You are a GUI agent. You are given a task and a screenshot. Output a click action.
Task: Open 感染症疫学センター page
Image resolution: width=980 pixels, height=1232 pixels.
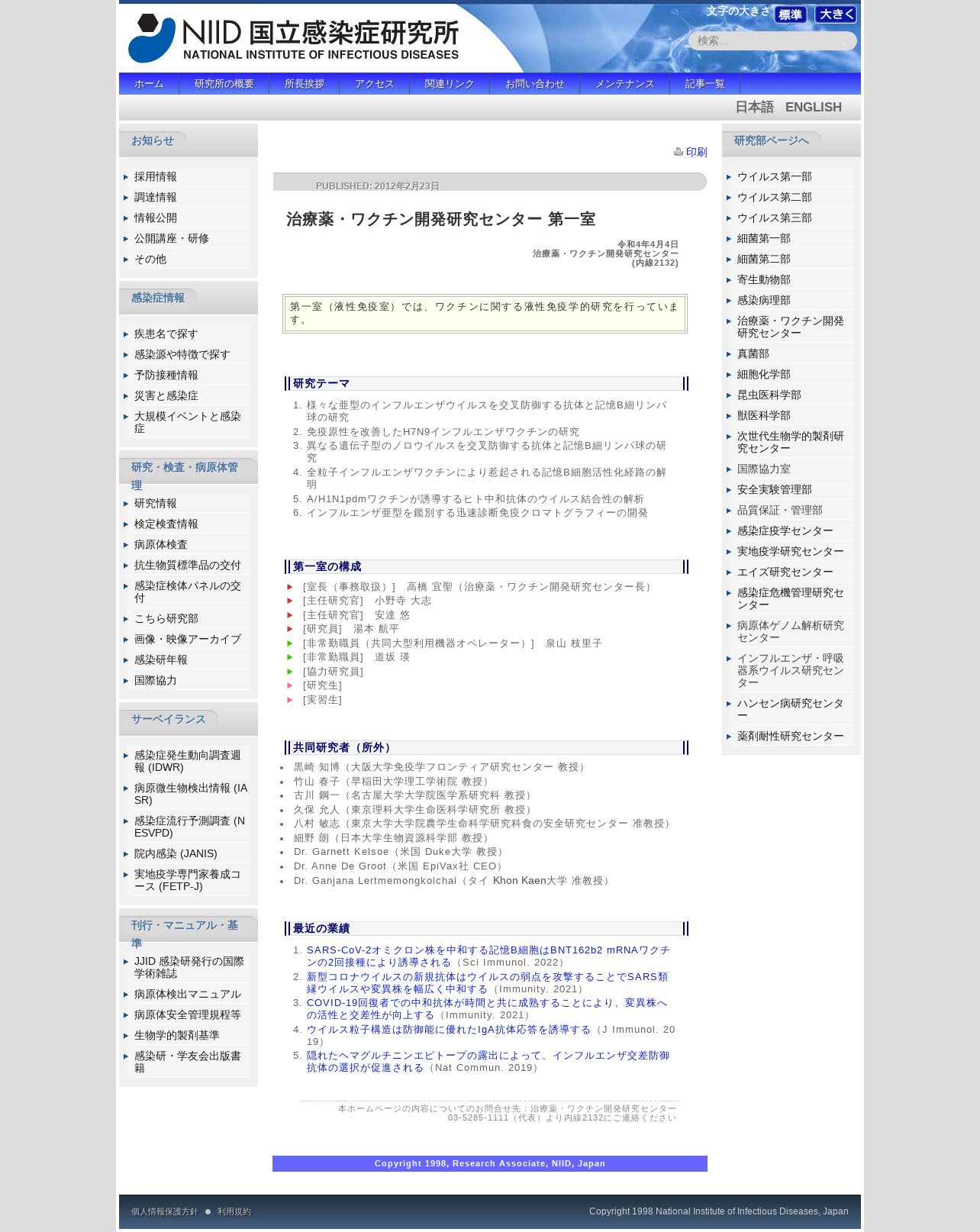coord(785,531)
